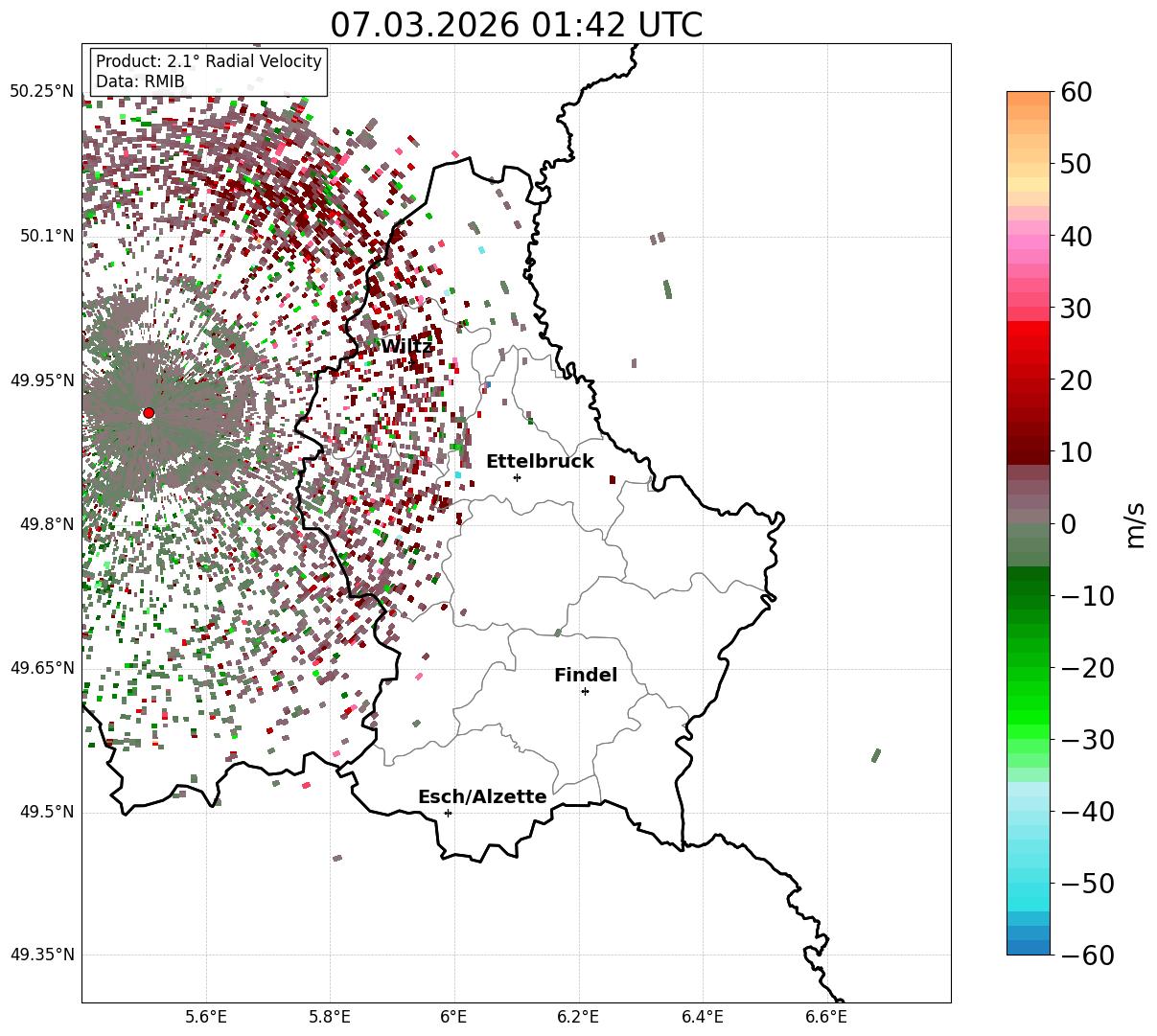1157x1036 pixels.
Task: Click the title '07.03.2026 01:42 UTC'
Action: (516, 24)
